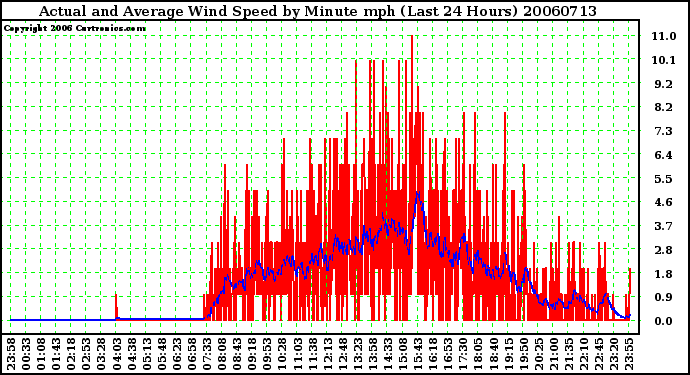Image resolution: width=690 pixels, height=375 pixels.
Task: Click the 01:43 time label
Action: (x=56, y=354)
